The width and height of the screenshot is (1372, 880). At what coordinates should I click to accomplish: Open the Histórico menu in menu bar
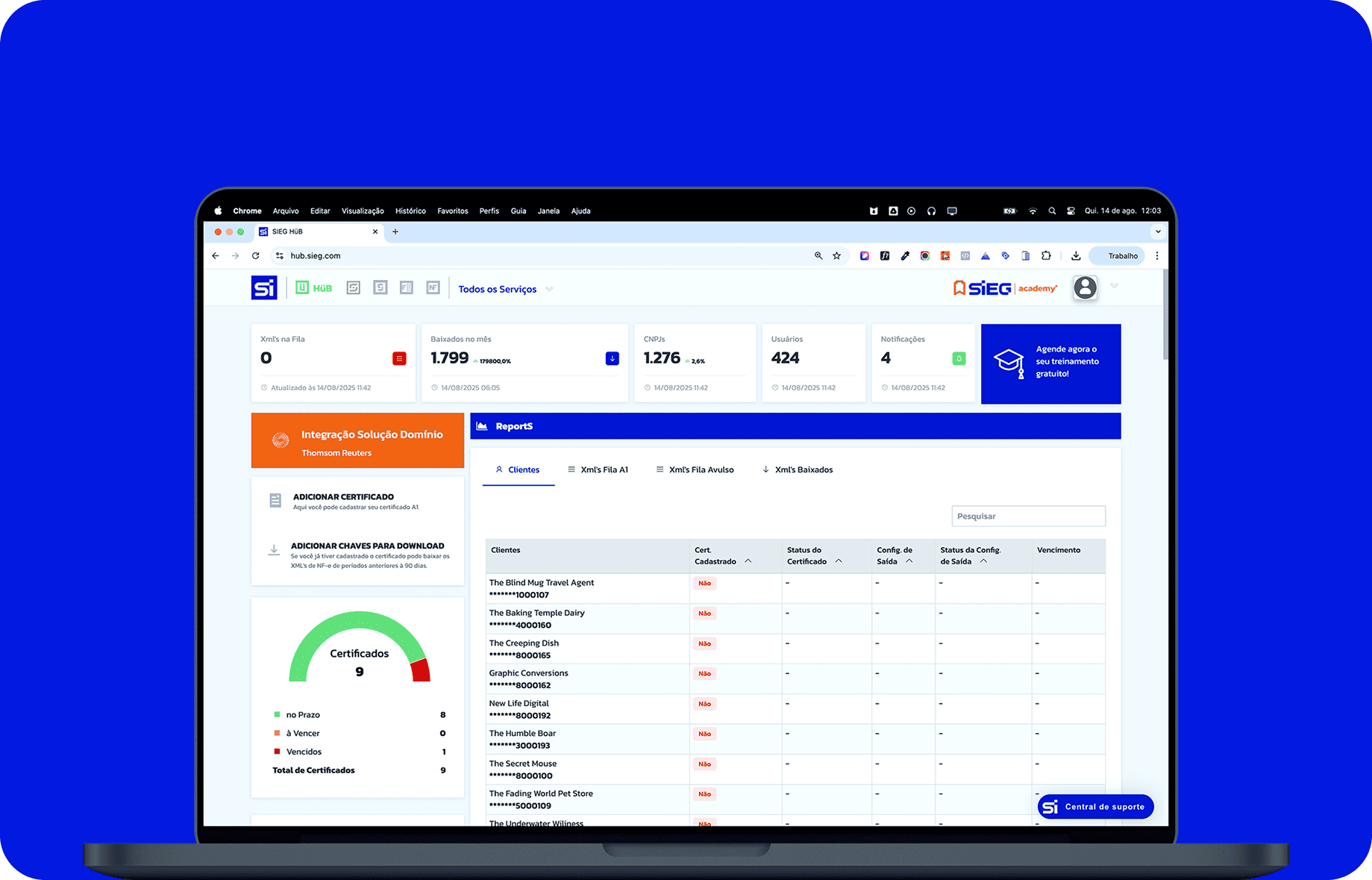point(410,211)
